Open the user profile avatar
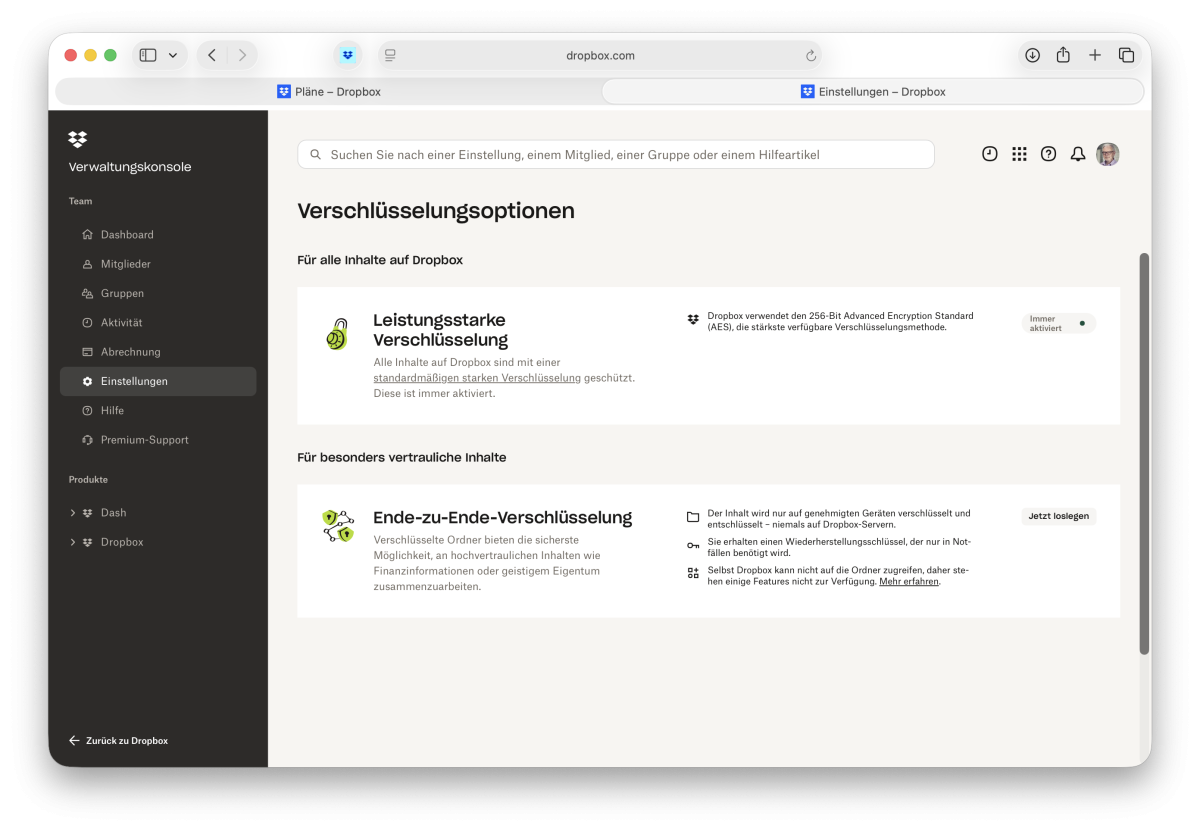 click(1107, 154)
